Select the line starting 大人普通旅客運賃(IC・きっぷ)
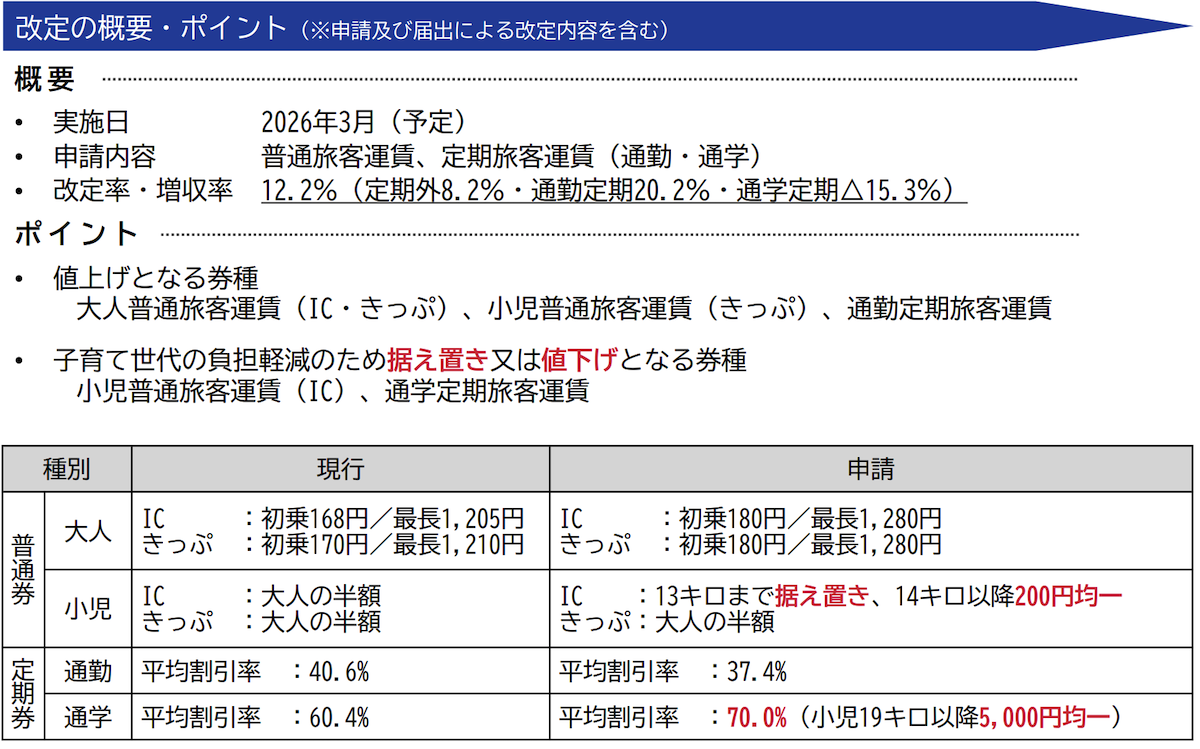Viewport: 1200px width, 749px height. click(x=564, y=309)
